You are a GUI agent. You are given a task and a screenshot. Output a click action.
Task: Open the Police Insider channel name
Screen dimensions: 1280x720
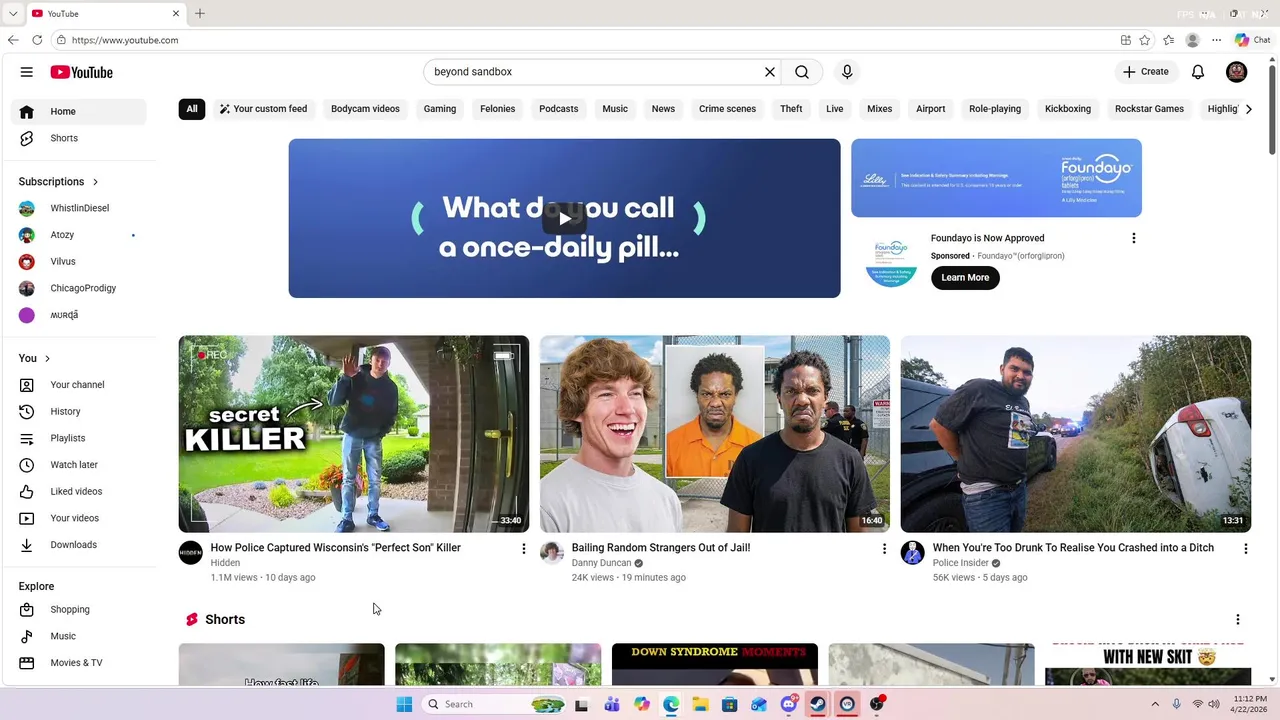point(961,563)
